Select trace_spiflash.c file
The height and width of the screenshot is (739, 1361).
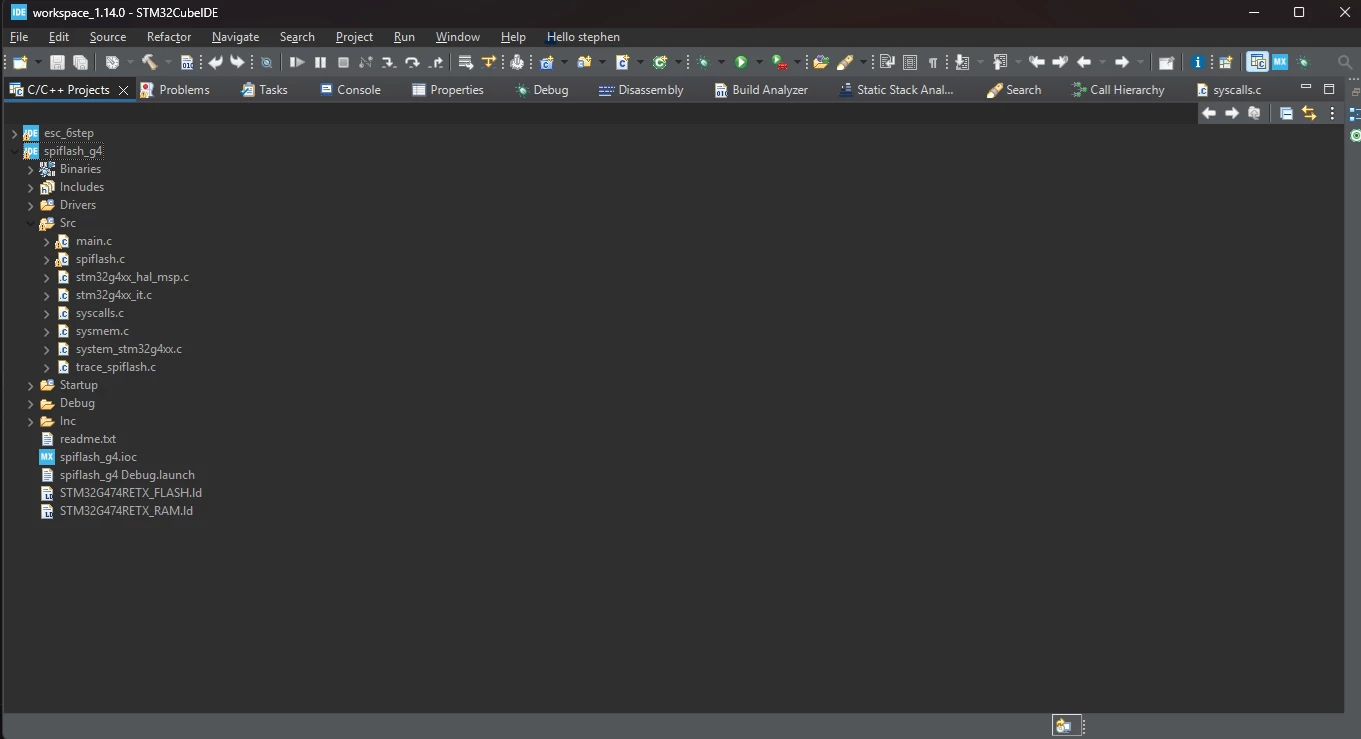(116, 367)
